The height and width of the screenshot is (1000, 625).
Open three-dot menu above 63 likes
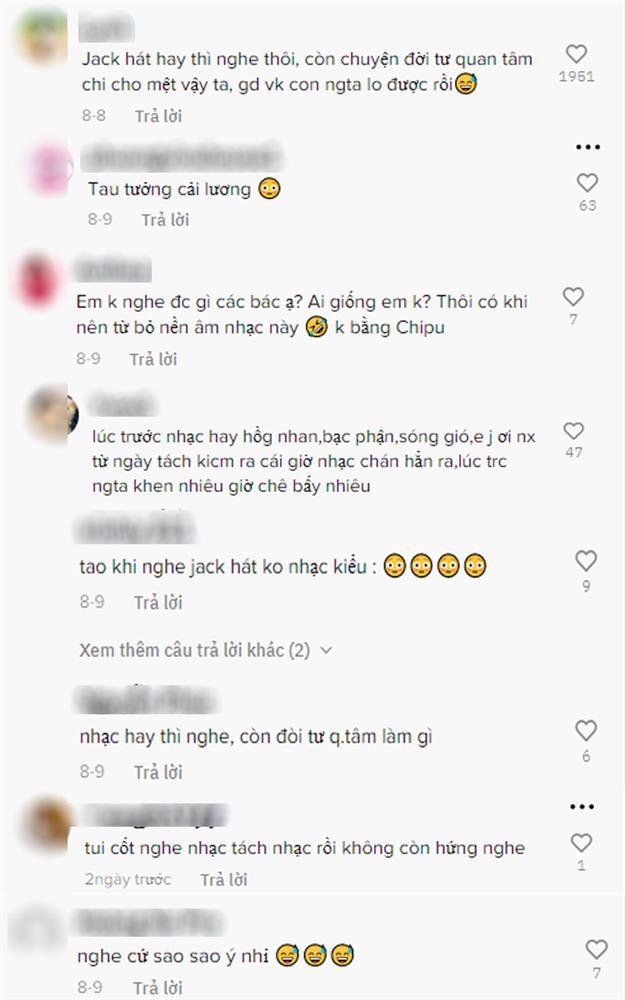coord(587,147)
